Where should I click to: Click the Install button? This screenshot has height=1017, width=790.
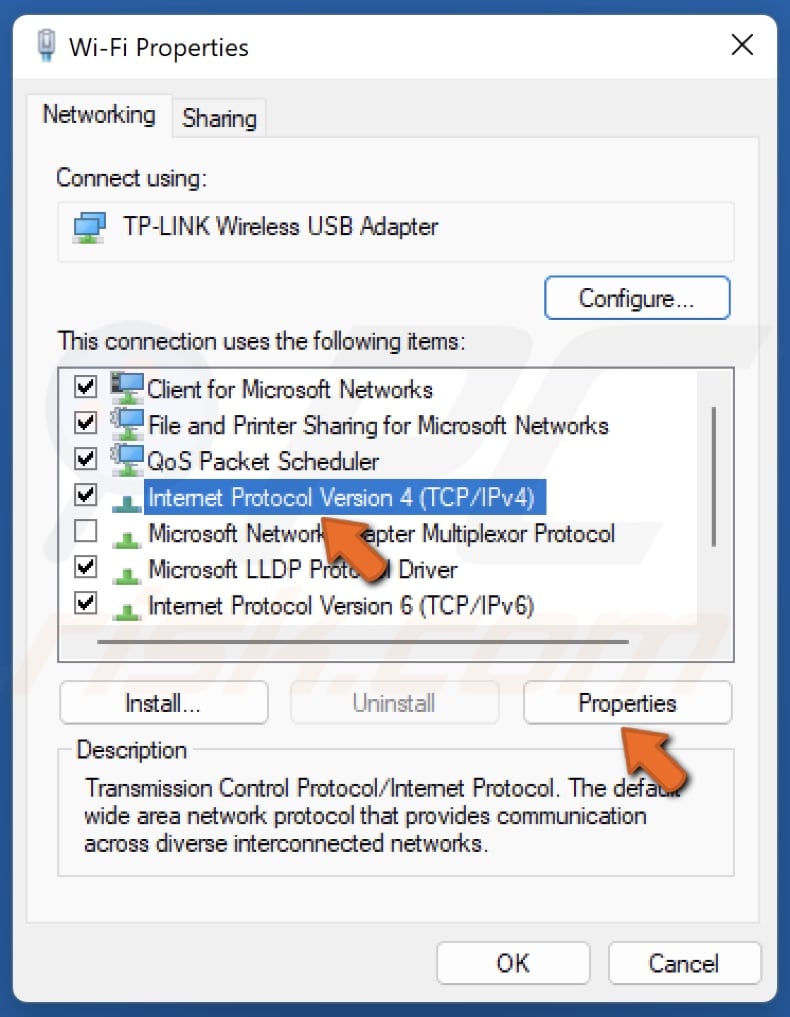(x=163, y=702)
